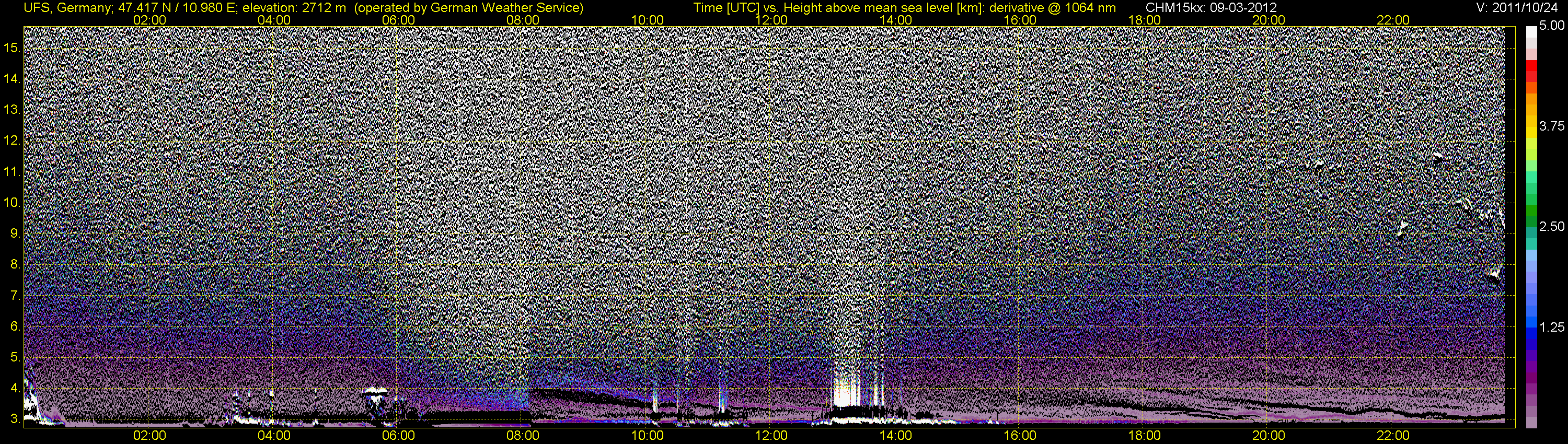Click the 20:00 label on the upper time axis

coord(1269,20)
